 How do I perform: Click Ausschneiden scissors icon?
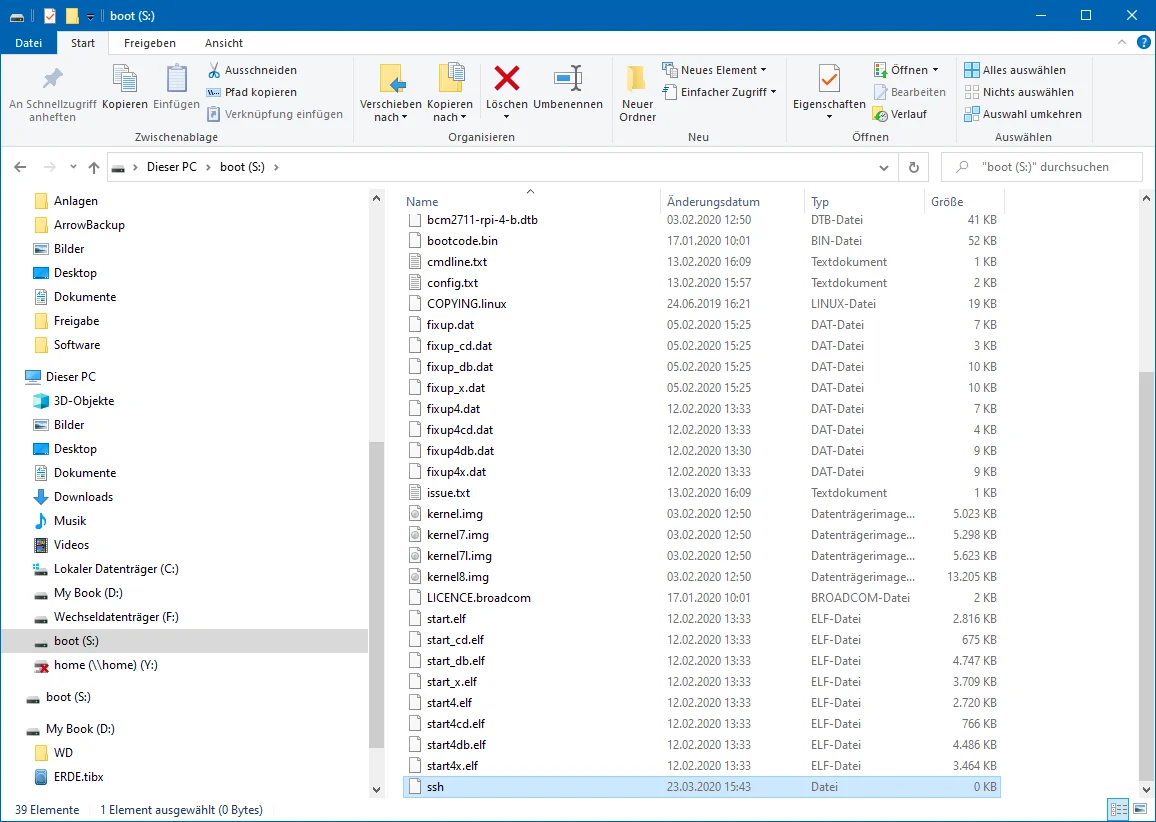214,70
